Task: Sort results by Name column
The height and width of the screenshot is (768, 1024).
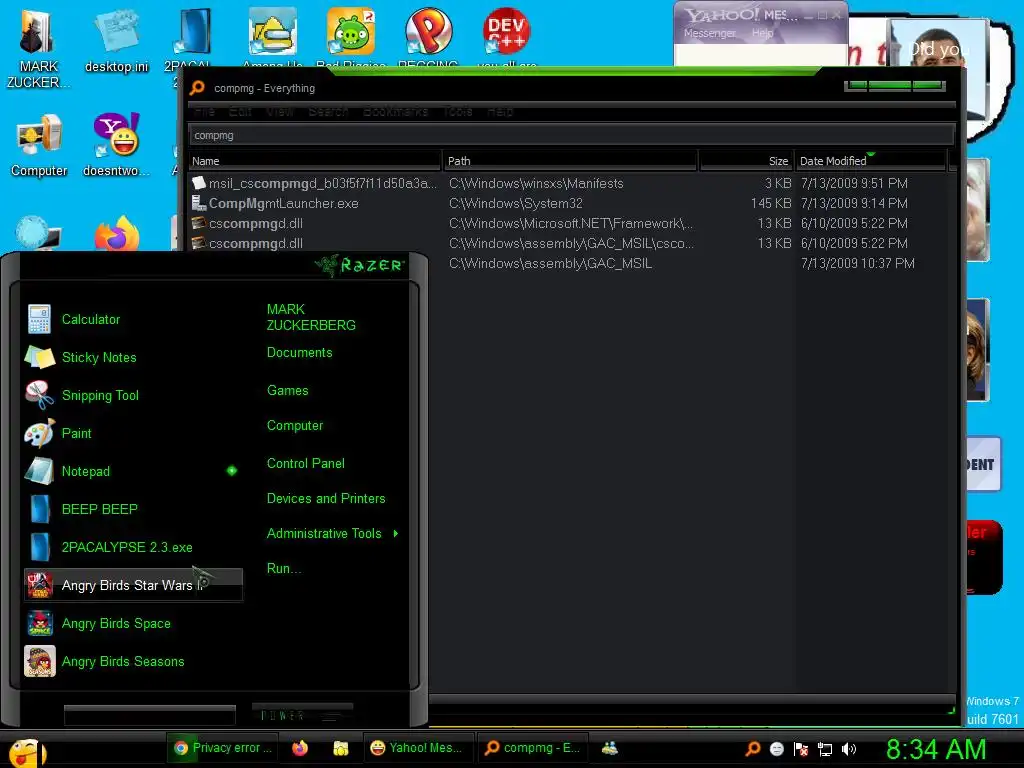Action: pos(315,161)
